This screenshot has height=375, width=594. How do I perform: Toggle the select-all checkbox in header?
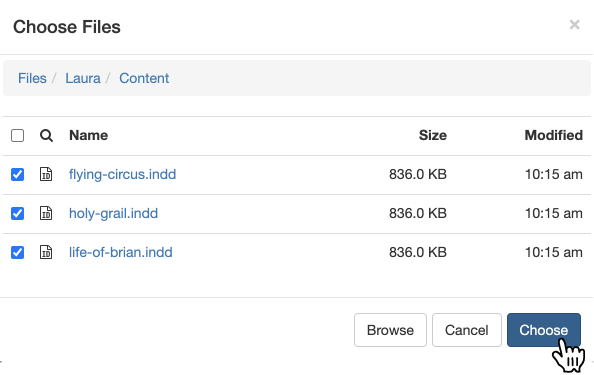[17, 135]
